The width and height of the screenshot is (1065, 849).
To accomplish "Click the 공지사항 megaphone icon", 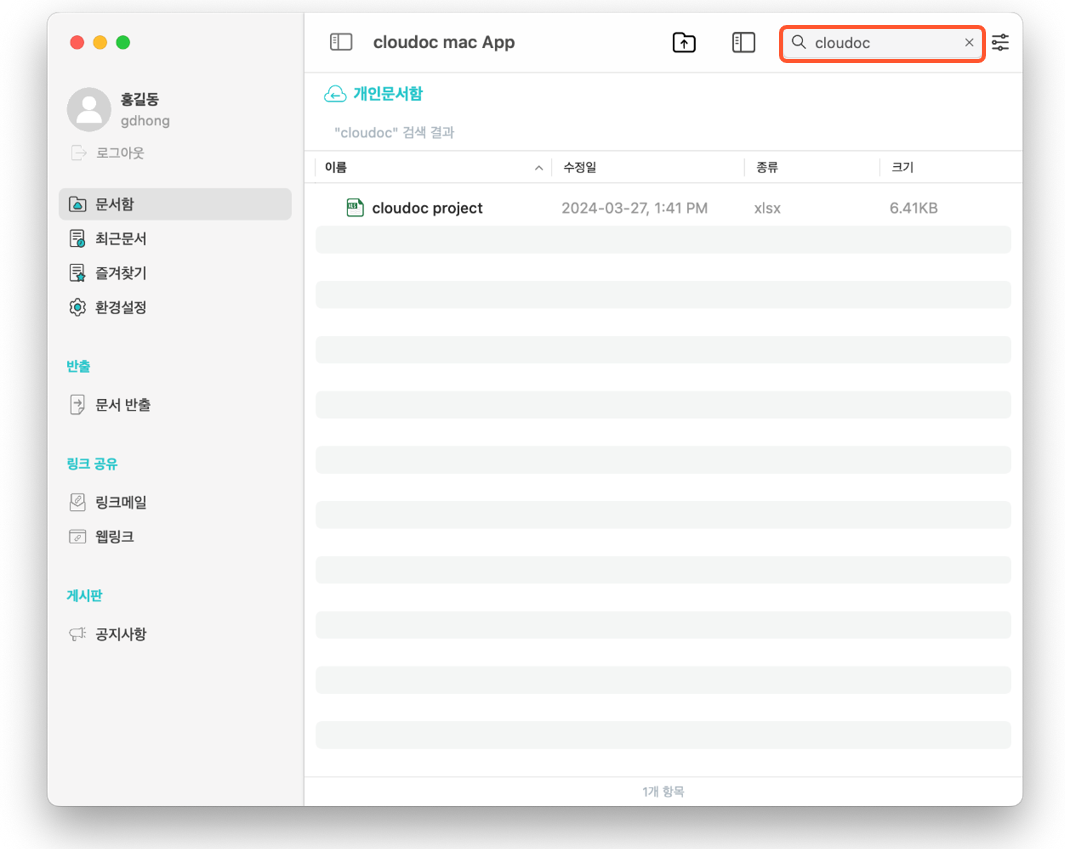I will click(77, 634).
